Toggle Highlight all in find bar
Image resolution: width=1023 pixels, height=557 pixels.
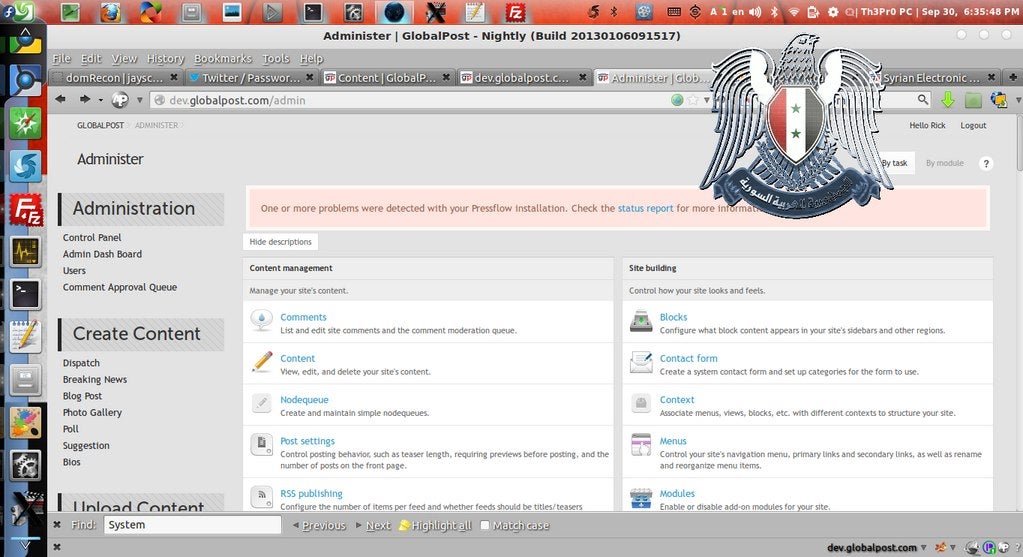(435, 525)
